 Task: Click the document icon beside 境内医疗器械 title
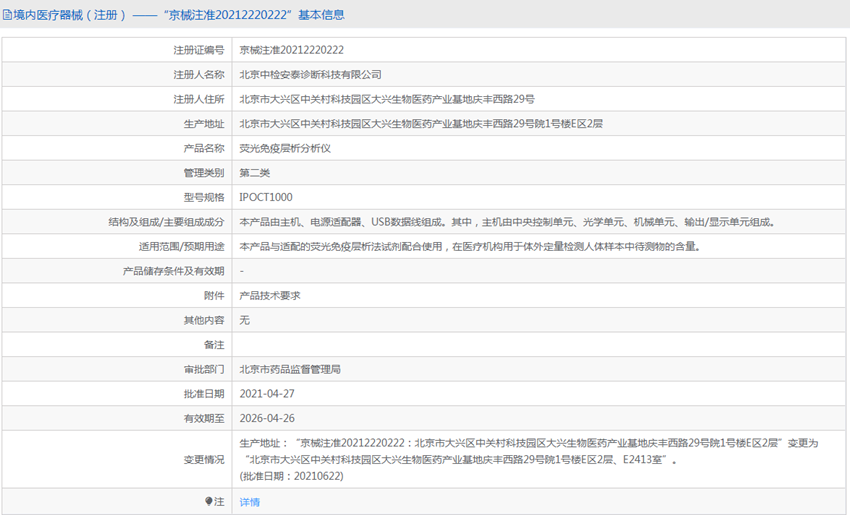pos(7,15)
